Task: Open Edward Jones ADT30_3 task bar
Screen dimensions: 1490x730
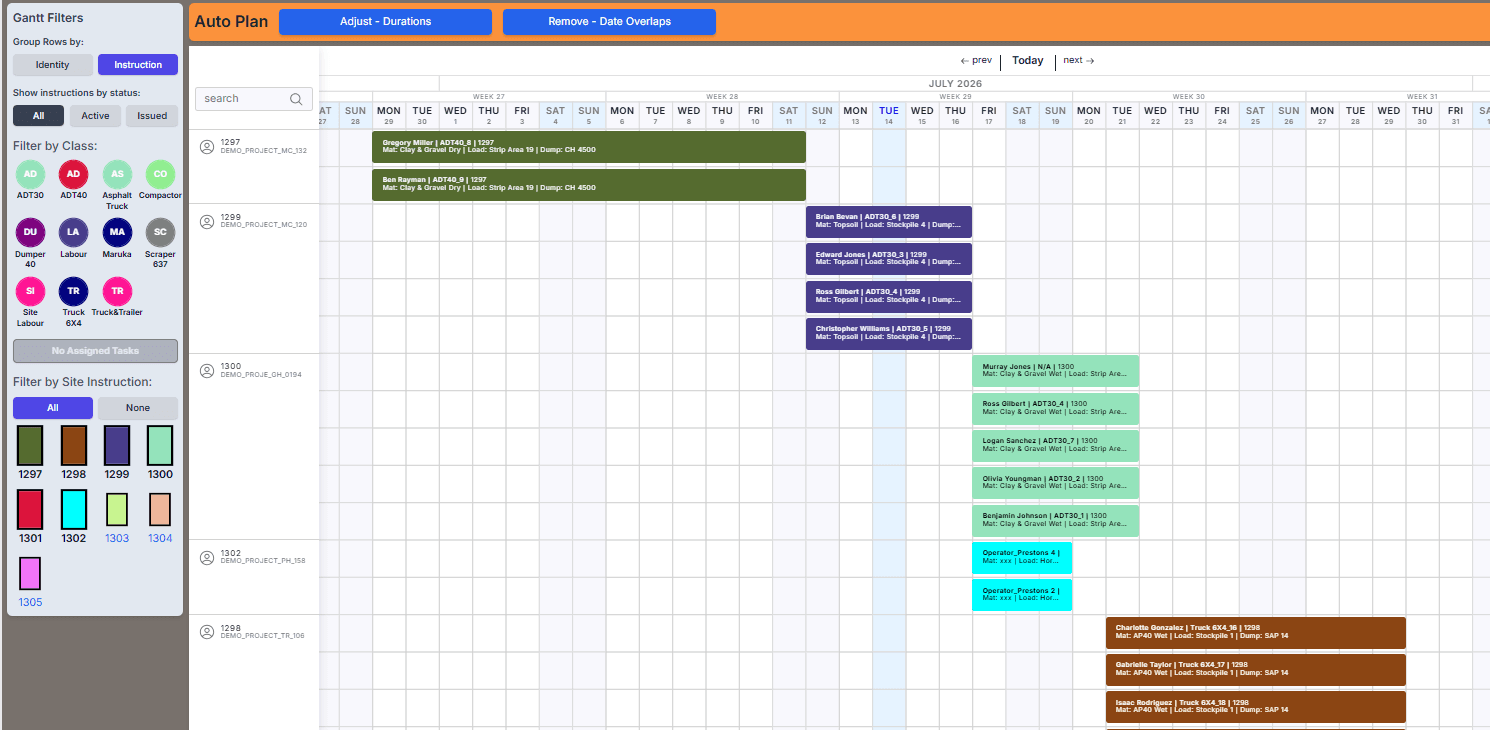Action: tap(889, 259)
